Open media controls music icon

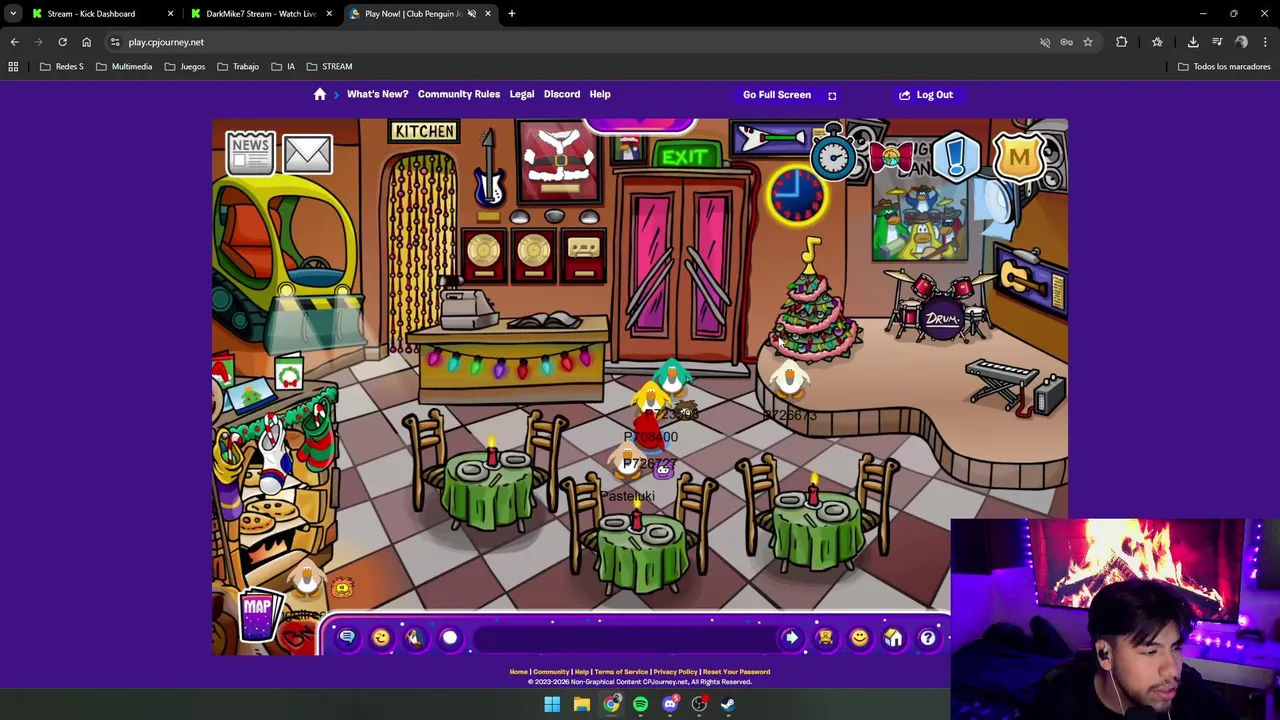point(1217,42)
